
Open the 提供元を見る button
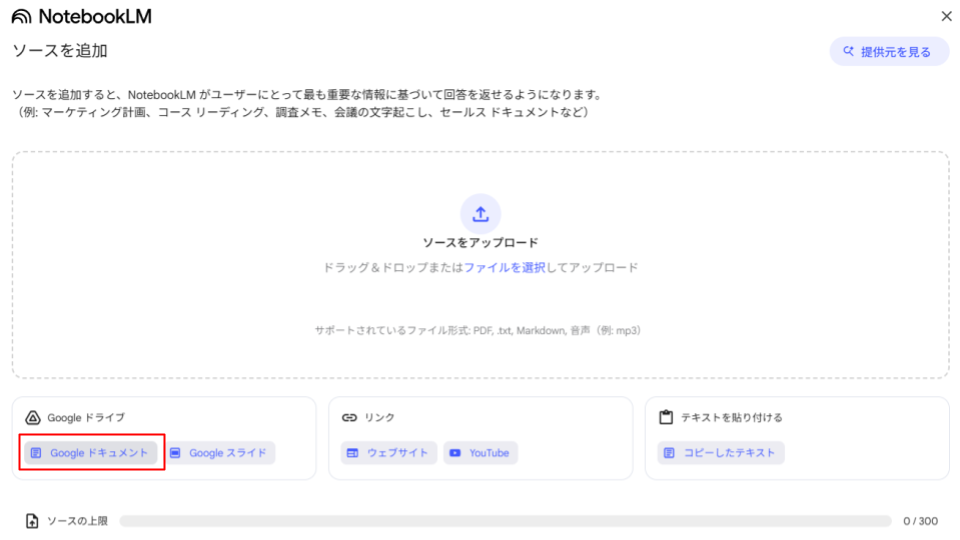[x=889, y=51]
